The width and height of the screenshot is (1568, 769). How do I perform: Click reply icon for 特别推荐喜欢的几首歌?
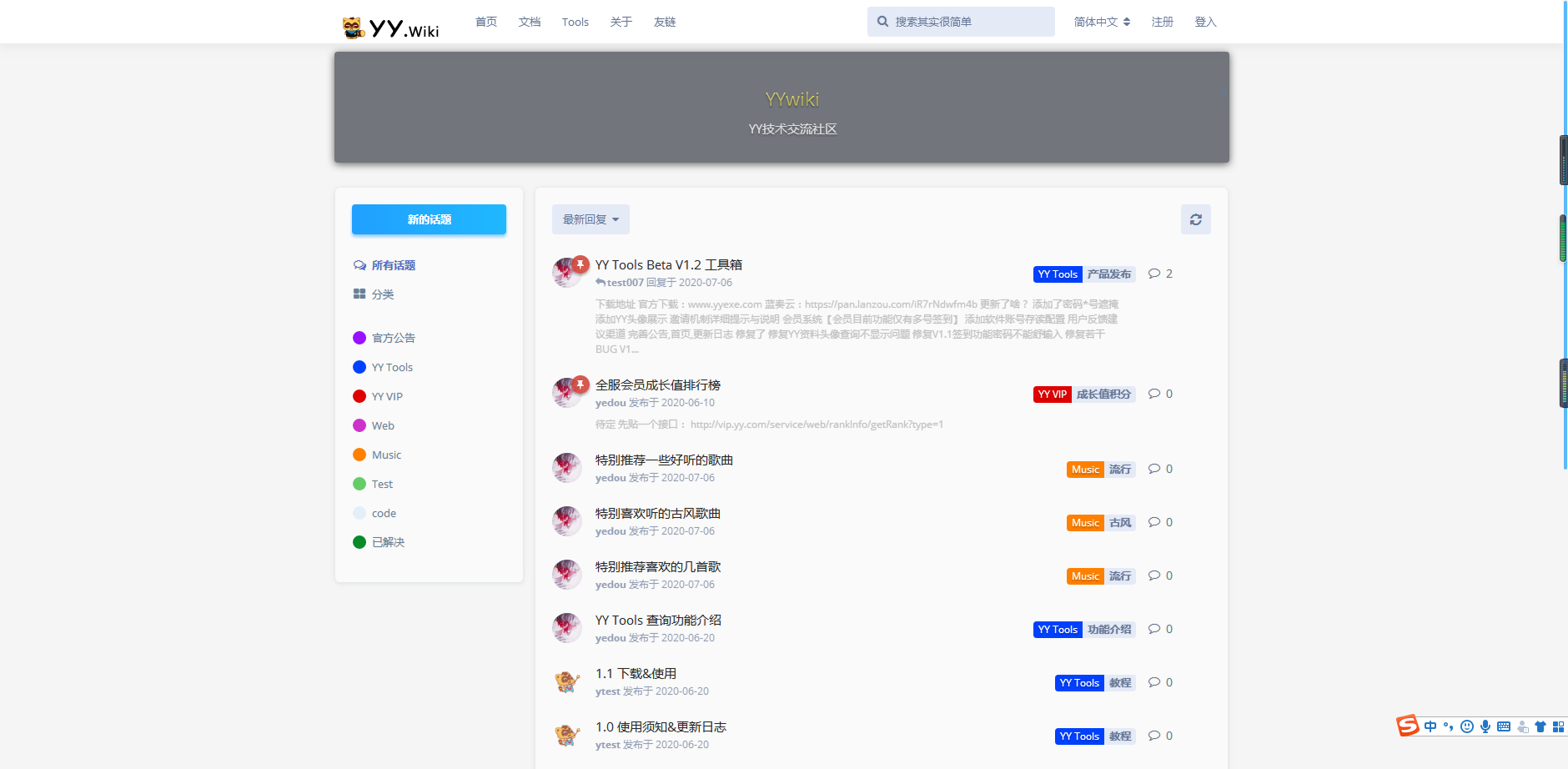[x=1154, y=575]
